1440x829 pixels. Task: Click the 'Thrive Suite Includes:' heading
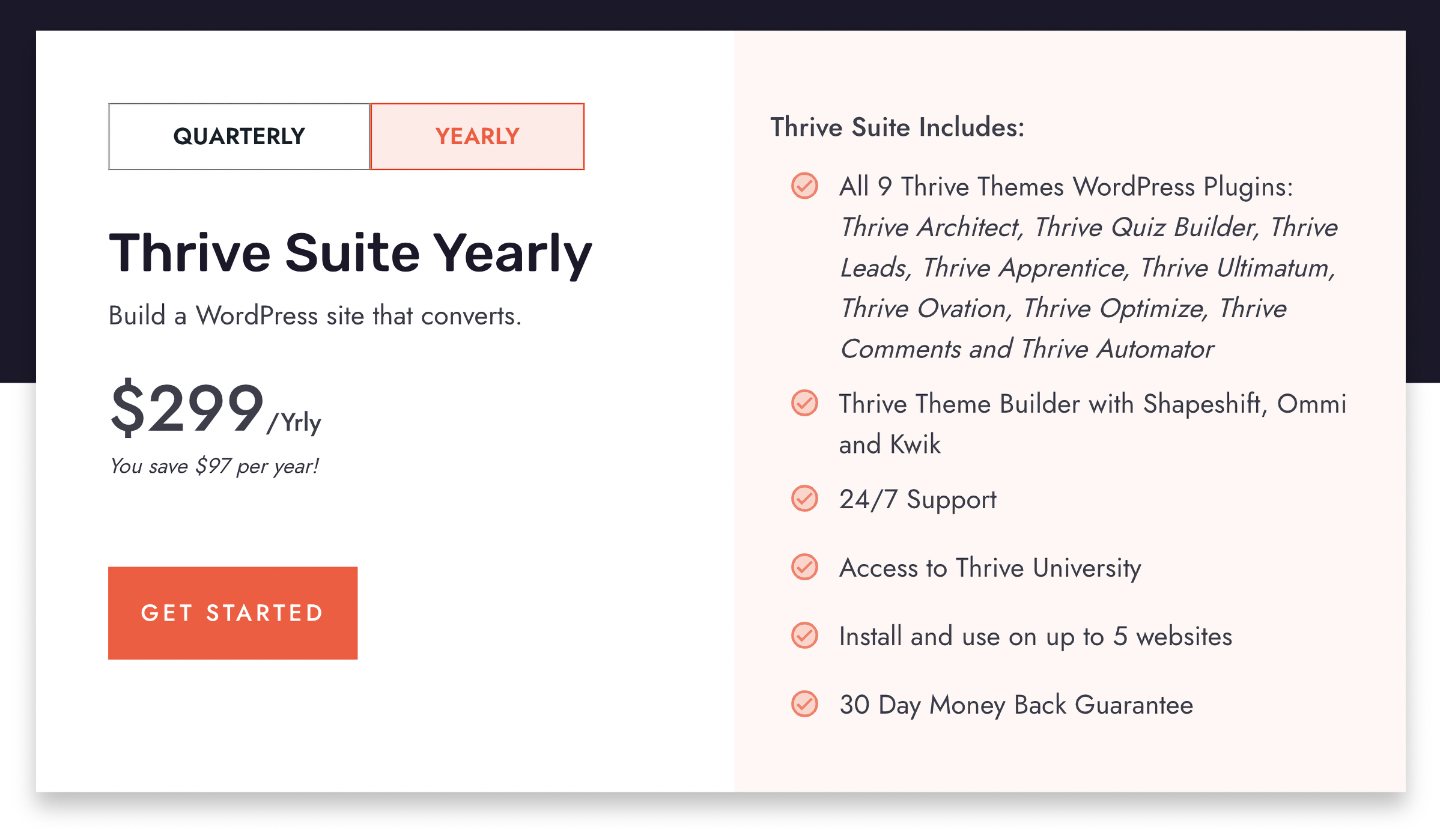897,128
